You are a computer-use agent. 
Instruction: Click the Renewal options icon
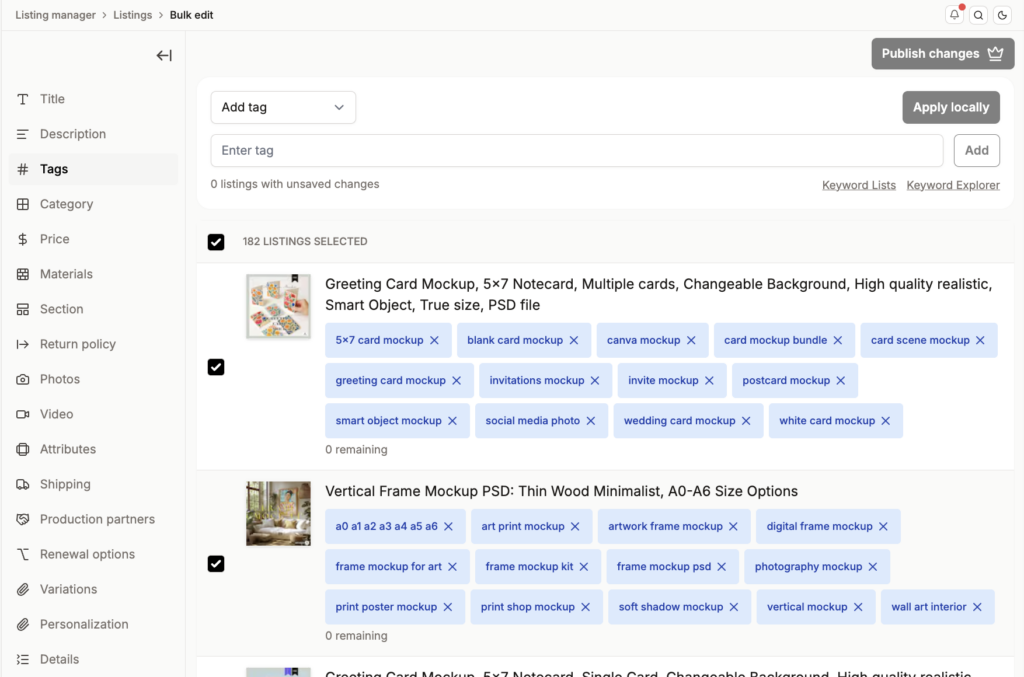(23, 554)
